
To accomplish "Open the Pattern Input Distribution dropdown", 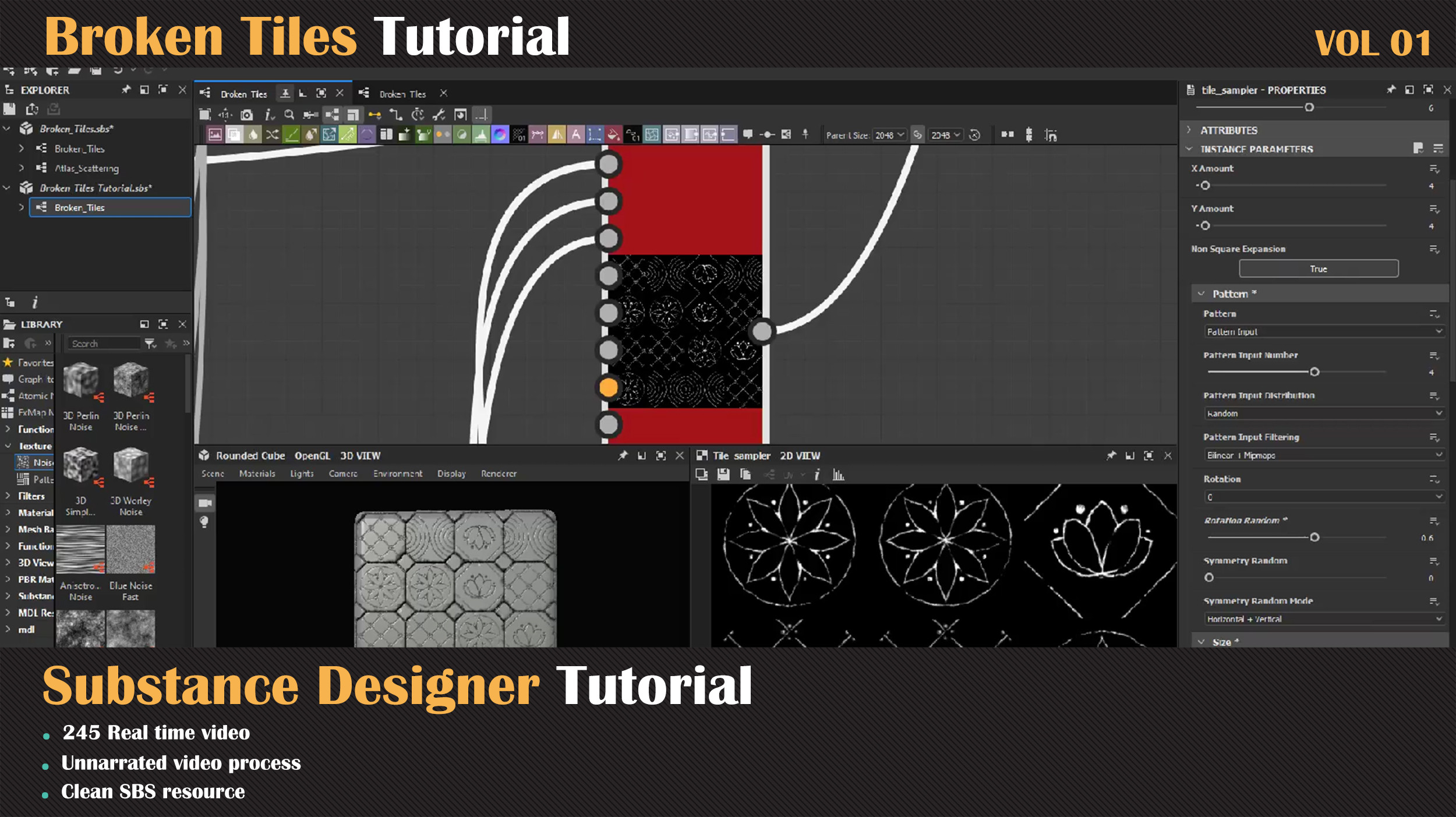I will (x=1323, y=413).
